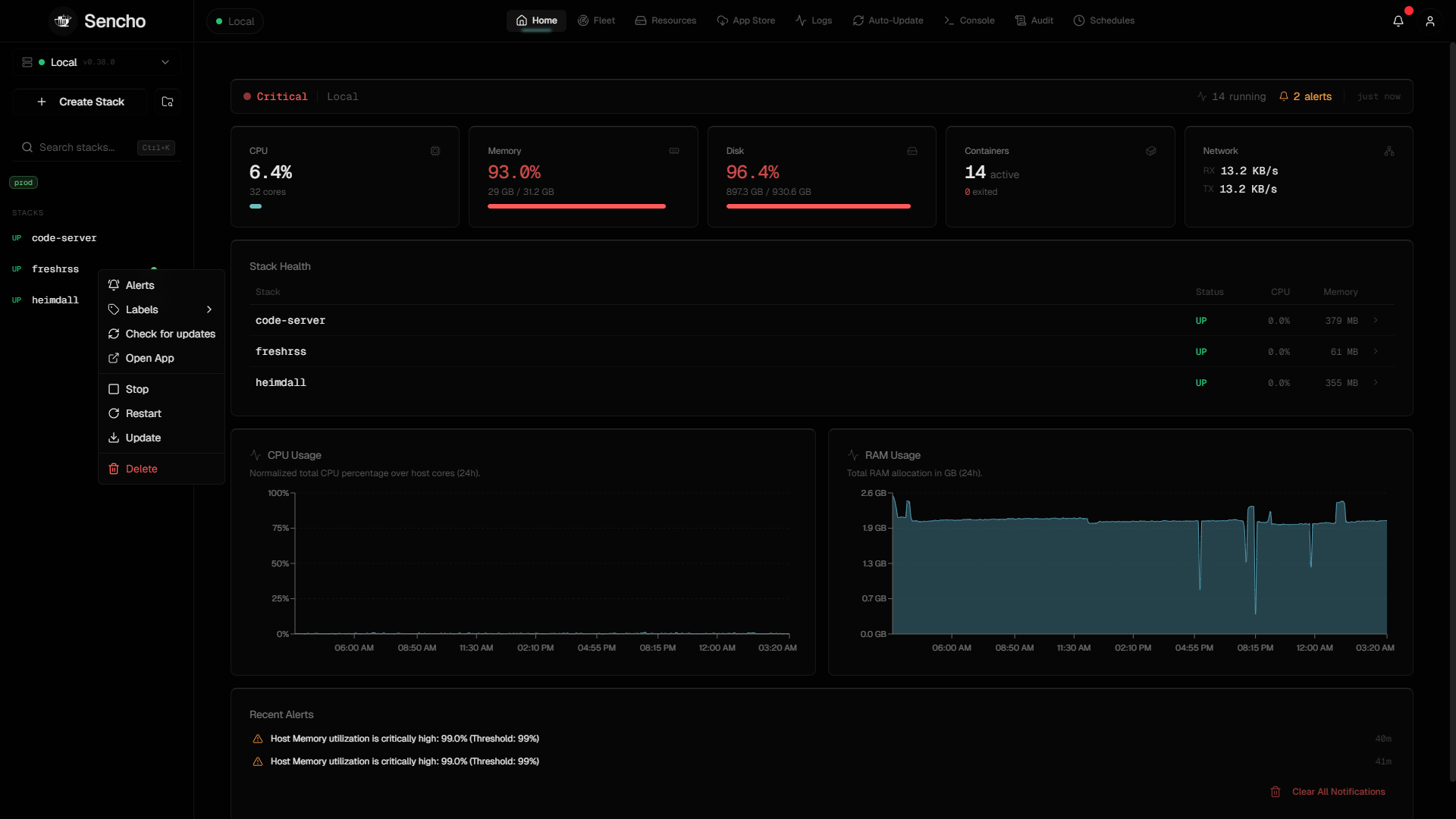Viewport: 1456px width, 819px height.
Task: Go to the Schedules tab
Action: (x=1104, y=20)
